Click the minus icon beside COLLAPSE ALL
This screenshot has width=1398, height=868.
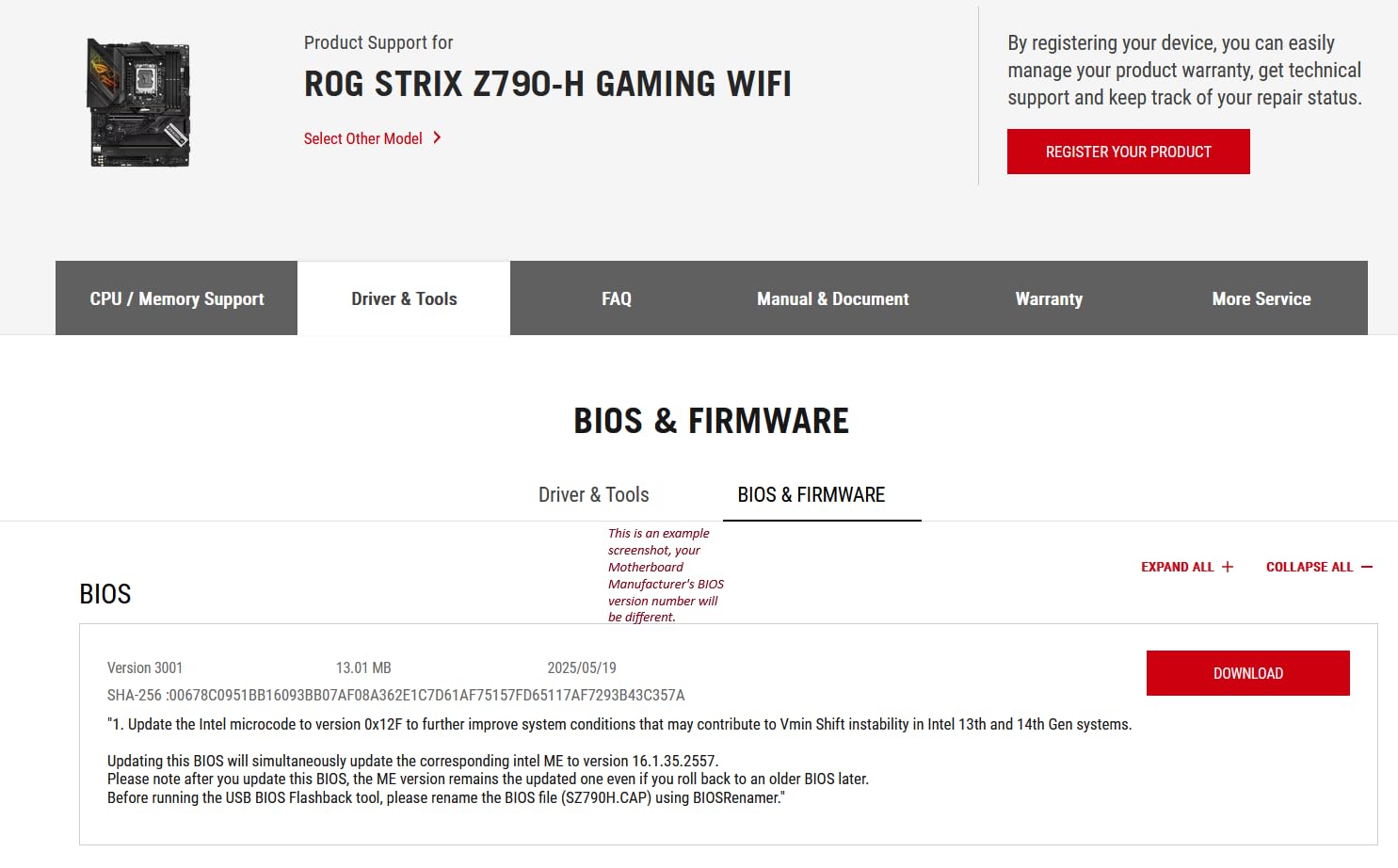(1367, 566)
